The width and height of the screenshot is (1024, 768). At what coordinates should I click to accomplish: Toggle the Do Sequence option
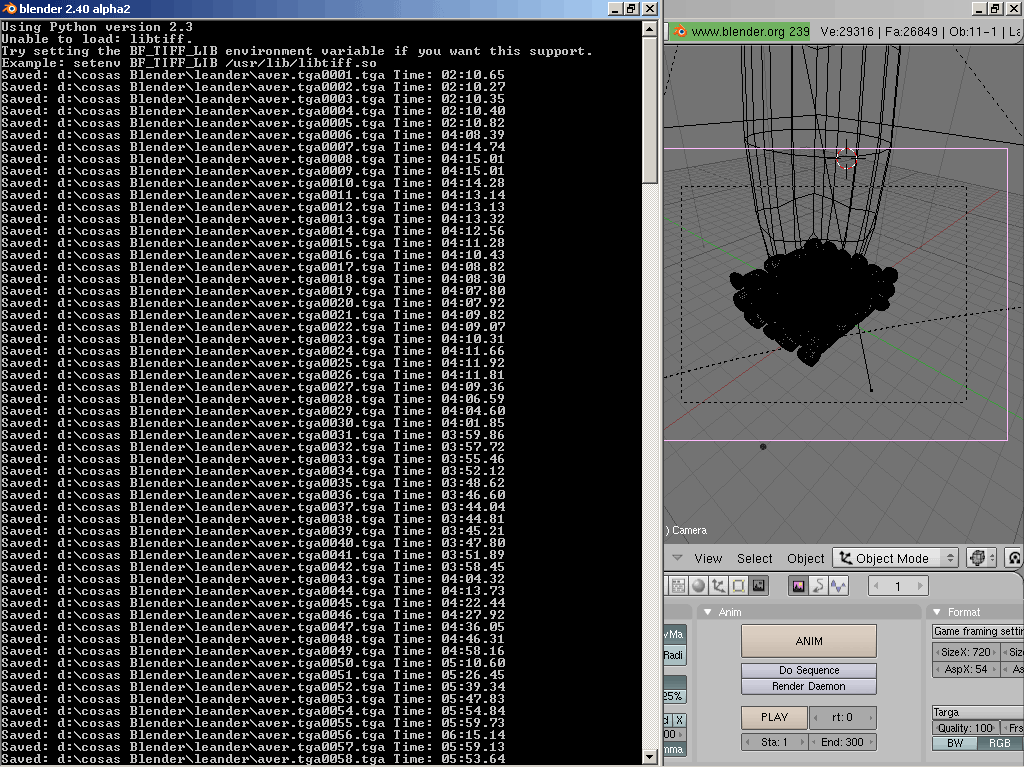808,671
